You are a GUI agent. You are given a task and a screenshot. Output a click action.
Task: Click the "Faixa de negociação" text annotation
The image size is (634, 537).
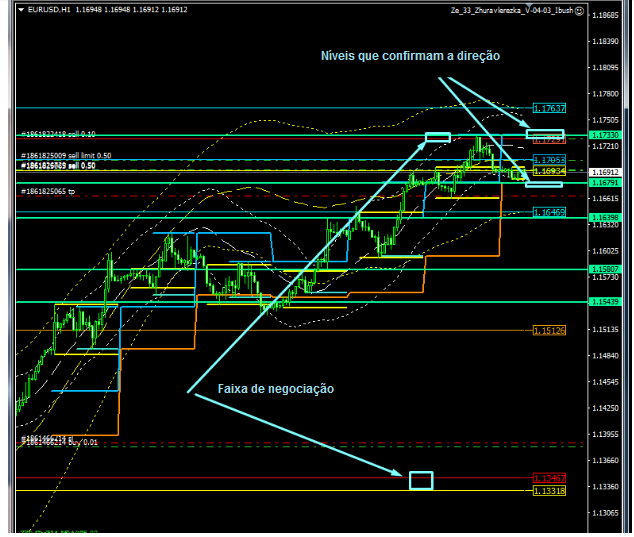click(x=276, y=389)
